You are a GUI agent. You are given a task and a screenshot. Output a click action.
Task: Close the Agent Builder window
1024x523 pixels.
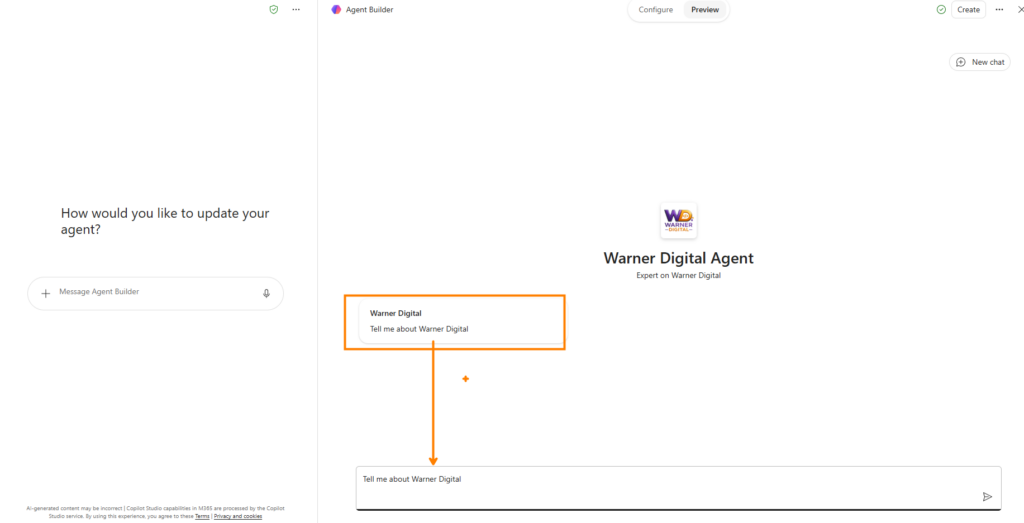click(1020, 10)
